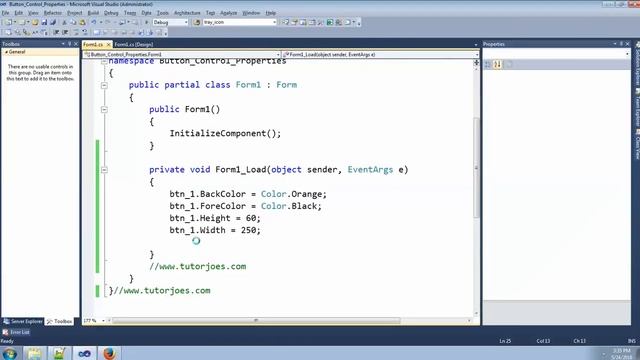The height and width of the screenshot is (360, 640).
Task: Click the Cut toolbar icon
Action: (x=64, y=22)
